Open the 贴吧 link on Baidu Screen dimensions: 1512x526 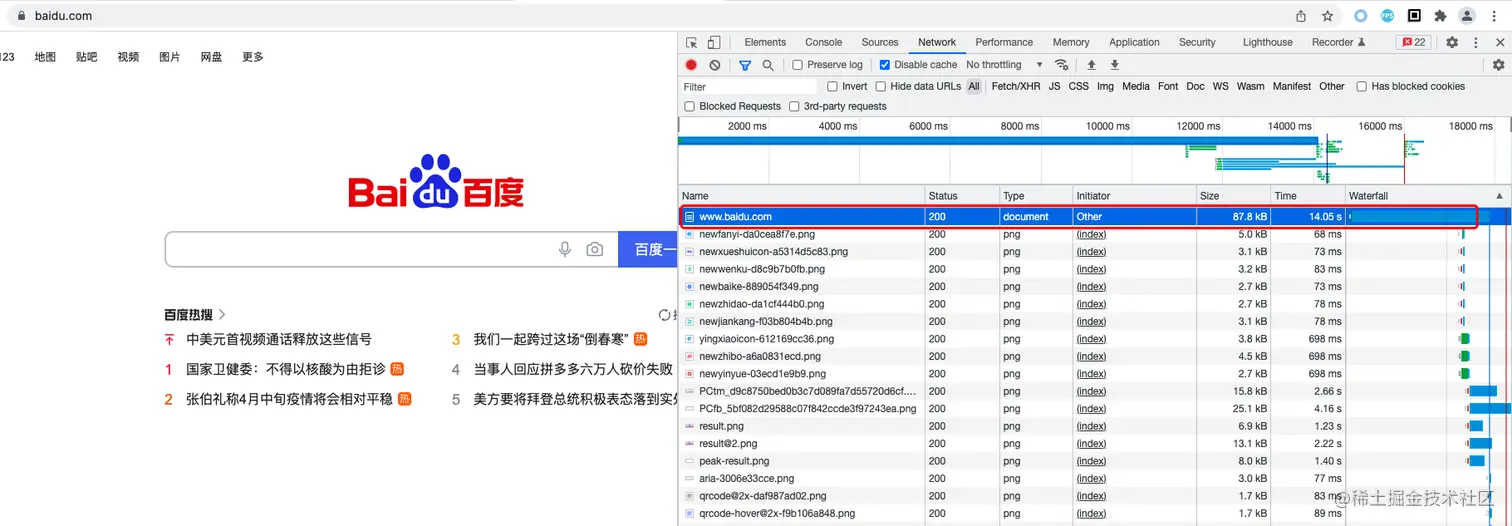point(87,57)
